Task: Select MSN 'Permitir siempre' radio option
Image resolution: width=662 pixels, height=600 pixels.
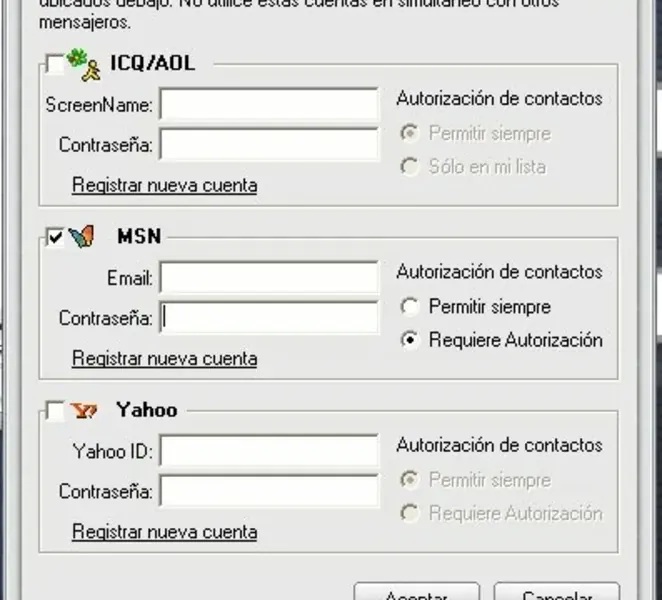Action: (x=408, y=307)
